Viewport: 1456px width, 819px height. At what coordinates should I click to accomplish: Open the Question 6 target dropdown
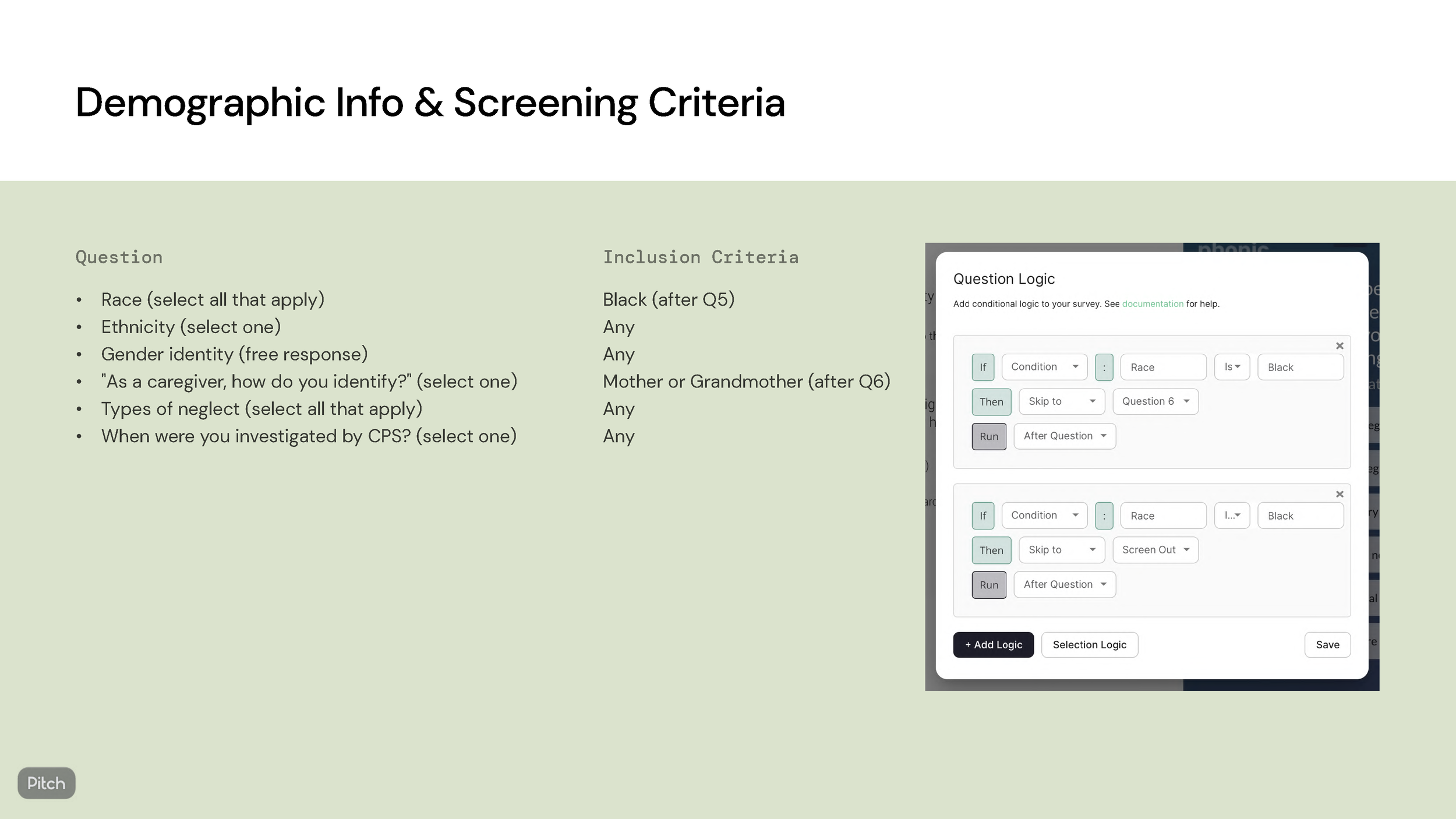(1155, 401)
